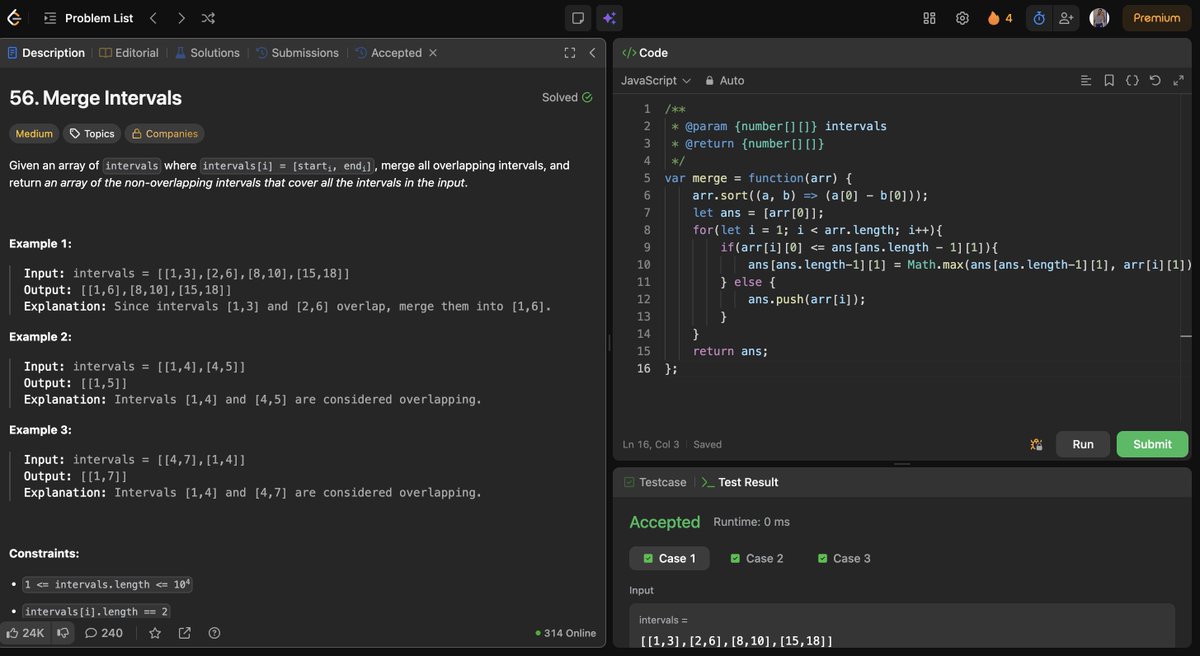The image size is (1200, 656).
Task: Run the code
Action: click(1083, 444)
